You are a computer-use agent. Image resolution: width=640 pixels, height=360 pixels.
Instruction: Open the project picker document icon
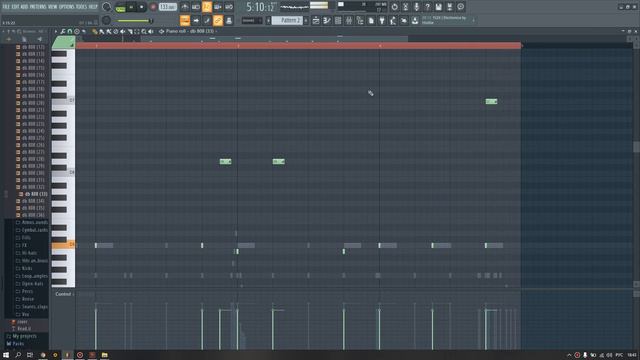tap(371, 20)
